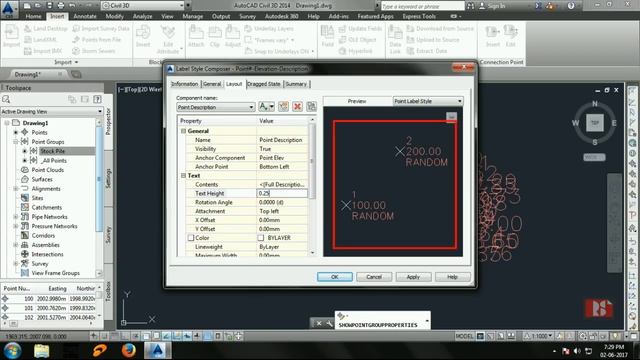This screenshot has width=640, height=360.
Task: Click the Sites node icon
Action: click(24, 198)
